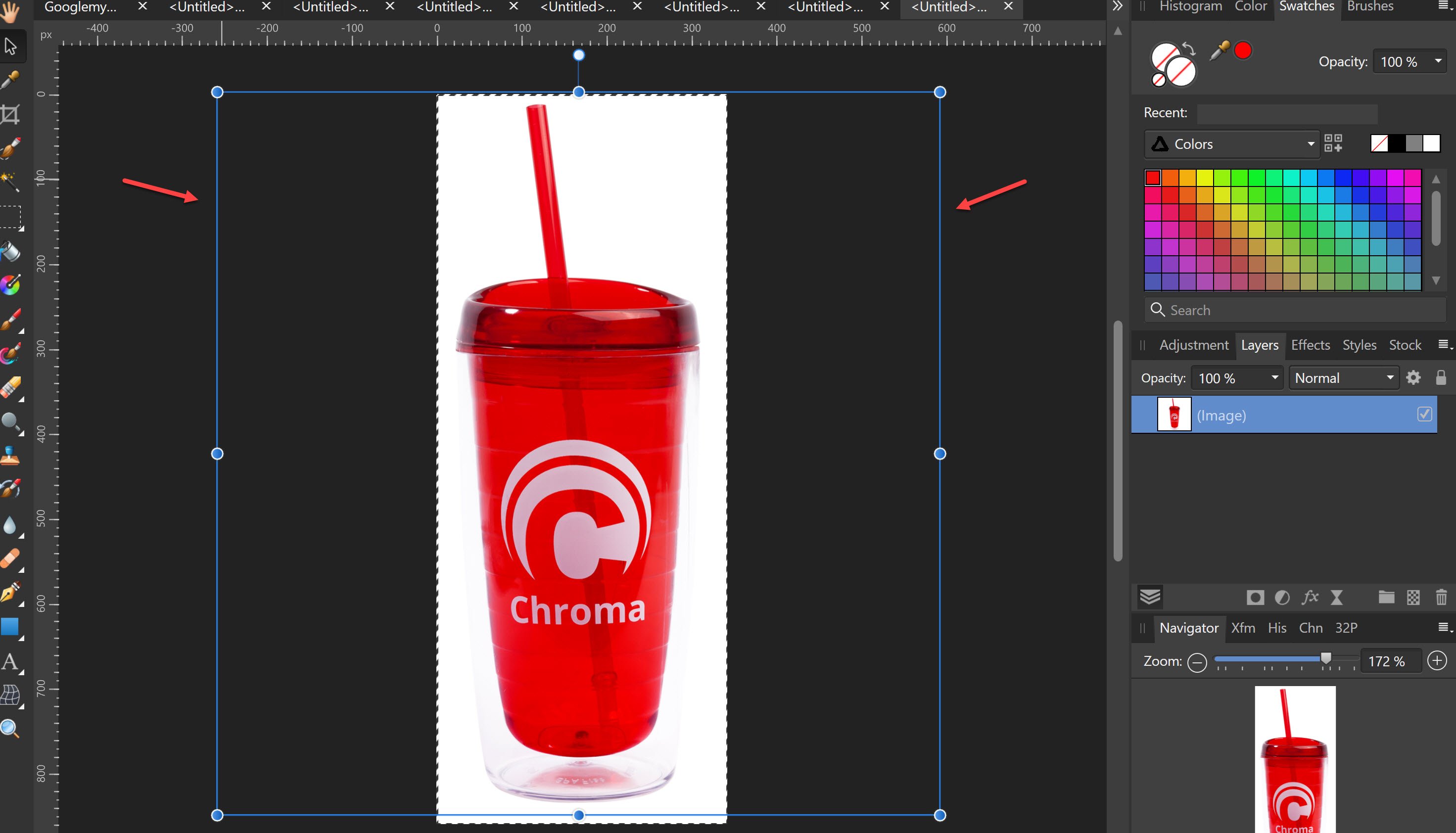The image size is (1456, 833).
Task: Swap the stroke and fill colors
Action: pos(1189,49)
